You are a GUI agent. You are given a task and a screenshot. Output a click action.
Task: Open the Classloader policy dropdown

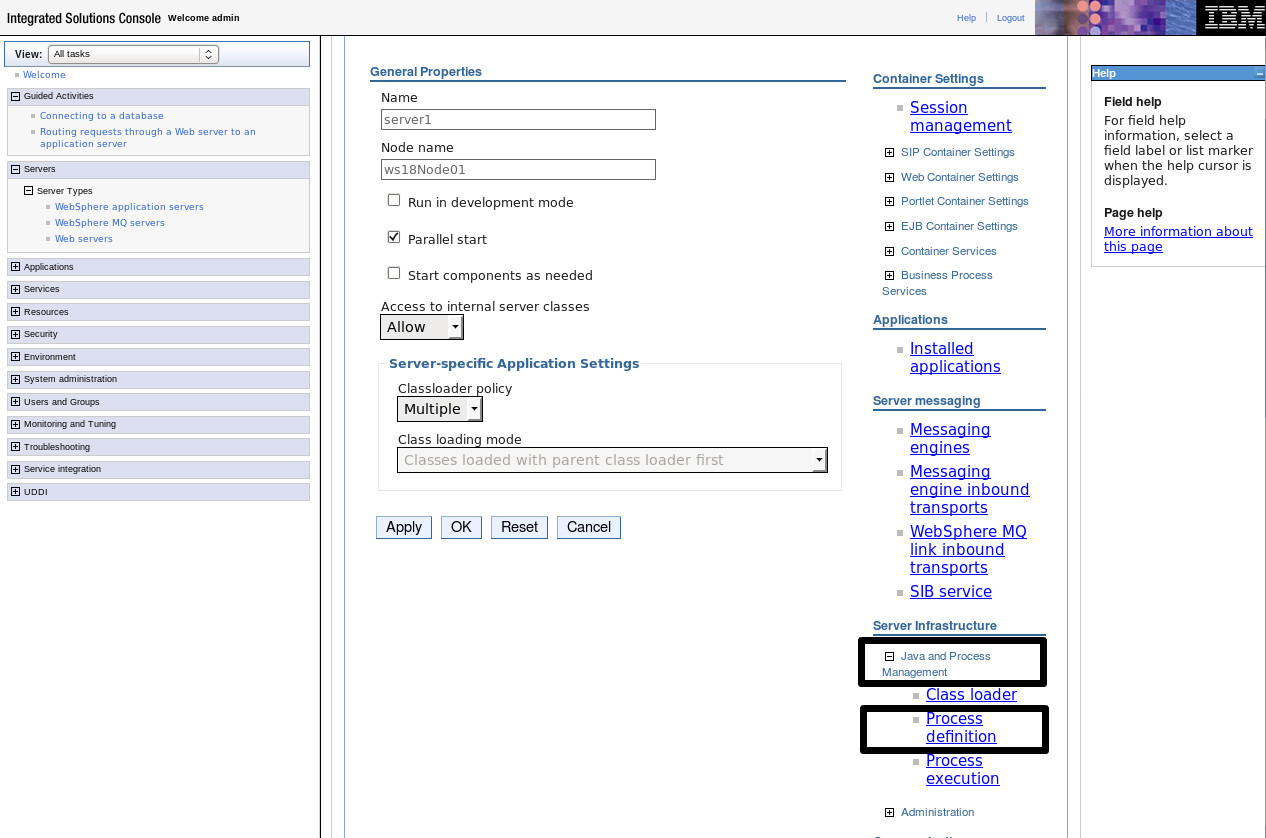pyautogui.click(x=440, y=409)
